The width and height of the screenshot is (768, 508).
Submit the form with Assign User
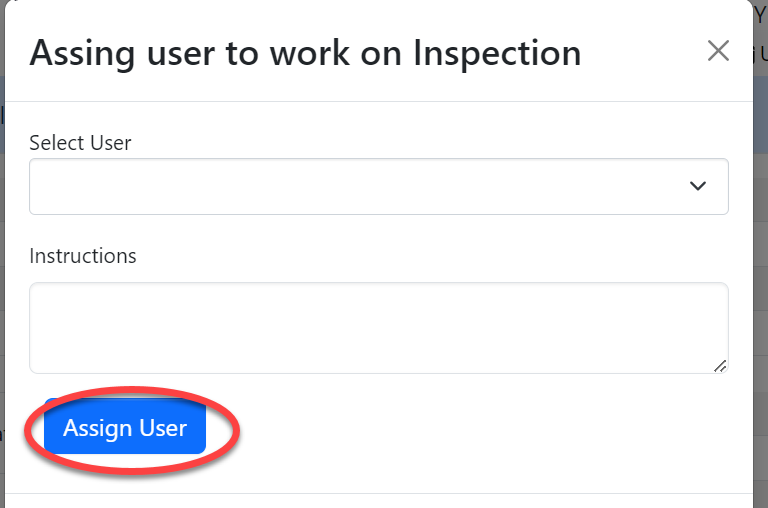tap(125, 428)
